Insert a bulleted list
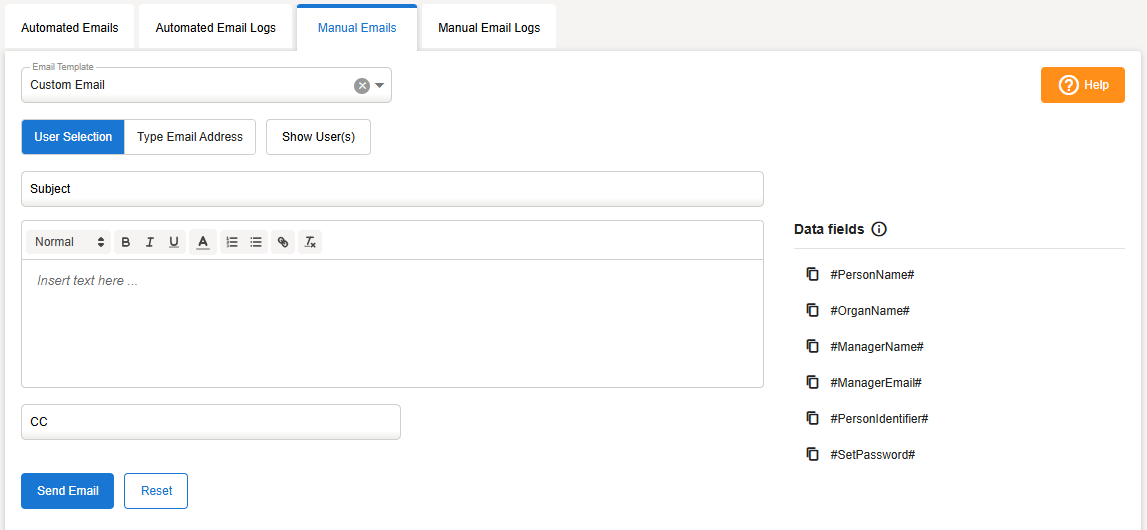 (256, 242)
